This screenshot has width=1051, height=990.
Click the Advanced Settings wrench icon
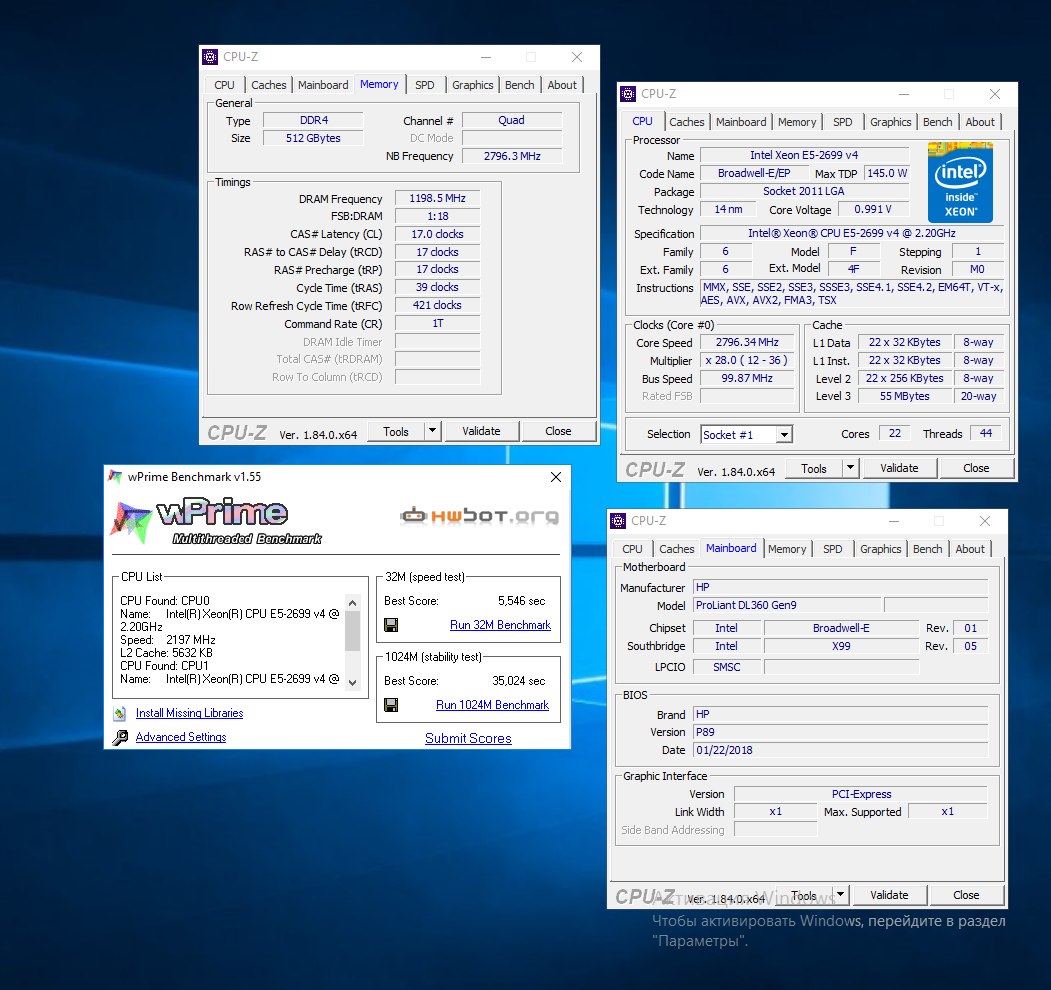(120, 737)
